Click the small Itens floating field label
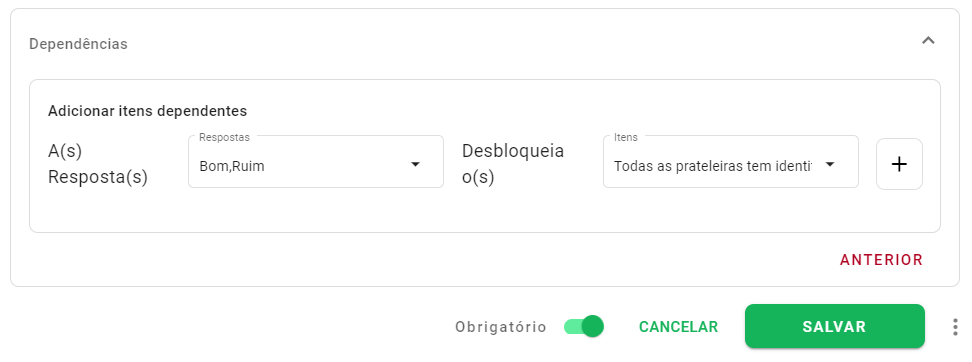Viewport: 972px width, 362px height. [625, 136]
